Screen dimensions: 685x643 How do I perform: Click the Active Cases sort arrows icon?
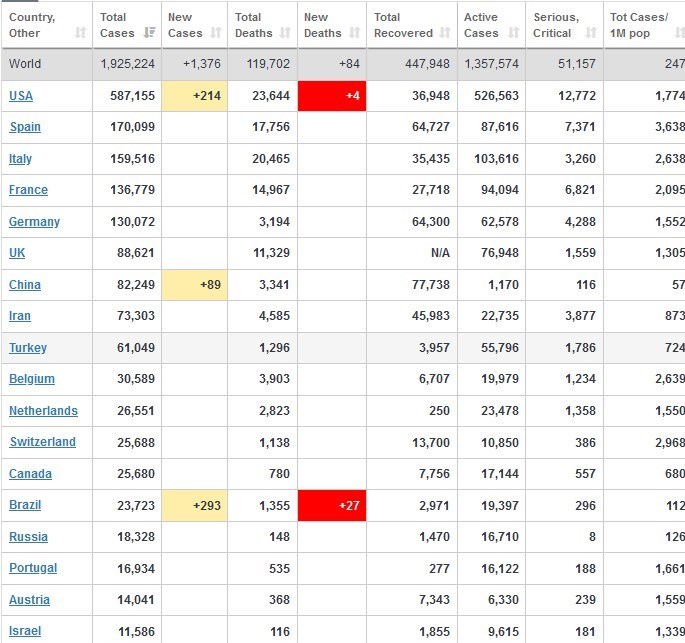(x=513, y=33)
